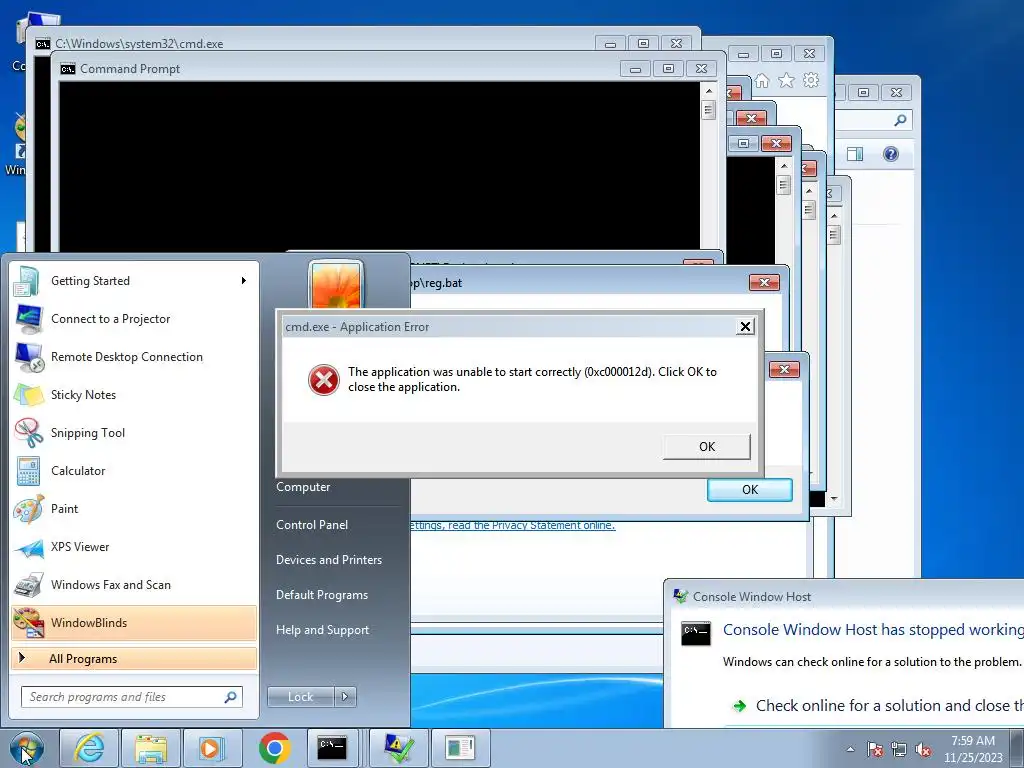Maximize the Command Prompt window
Image resolution: width=1024 pixels, height=768 pixels.
668,69
